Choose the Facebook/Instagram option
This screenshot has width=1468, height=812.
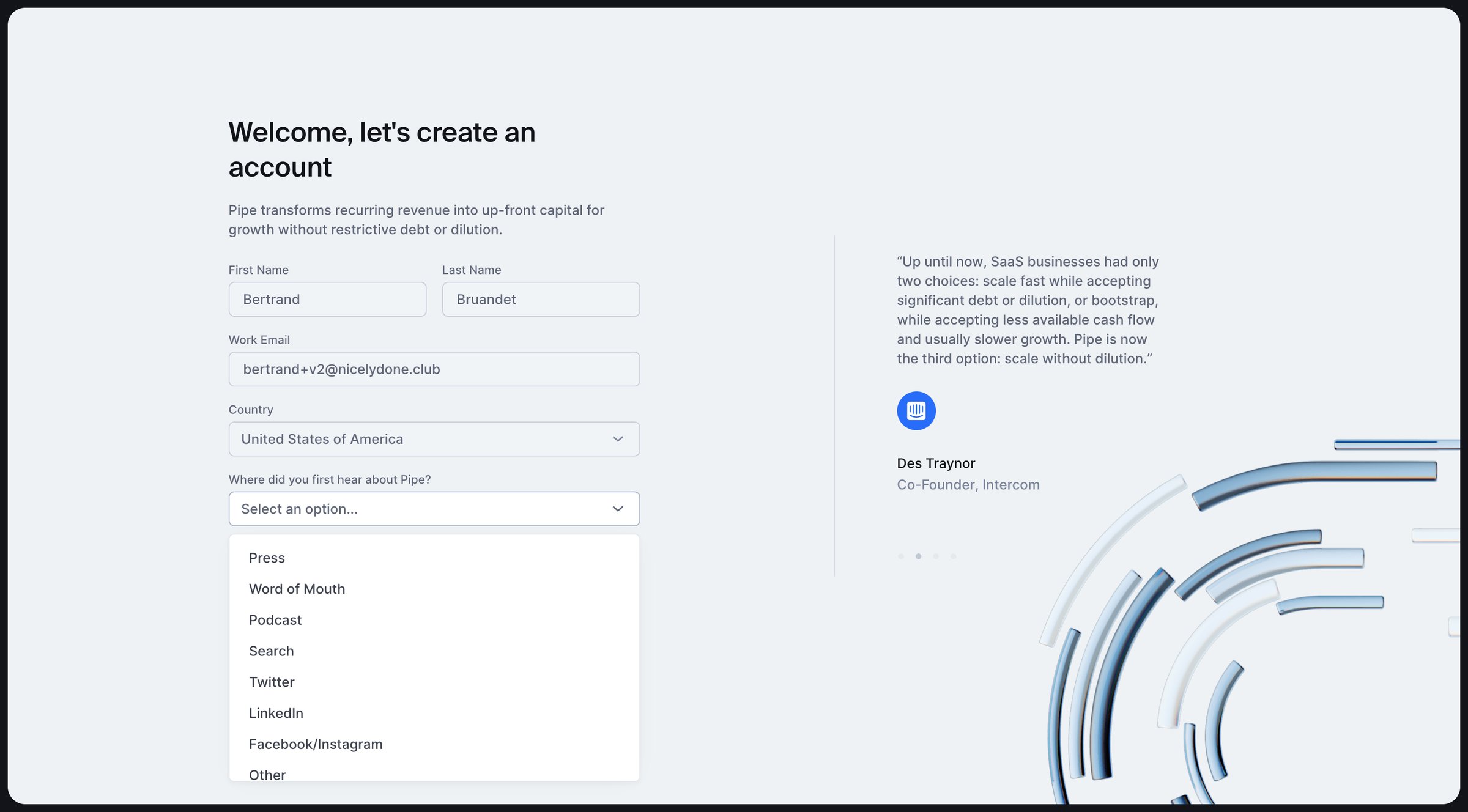[x=434, y=744]
